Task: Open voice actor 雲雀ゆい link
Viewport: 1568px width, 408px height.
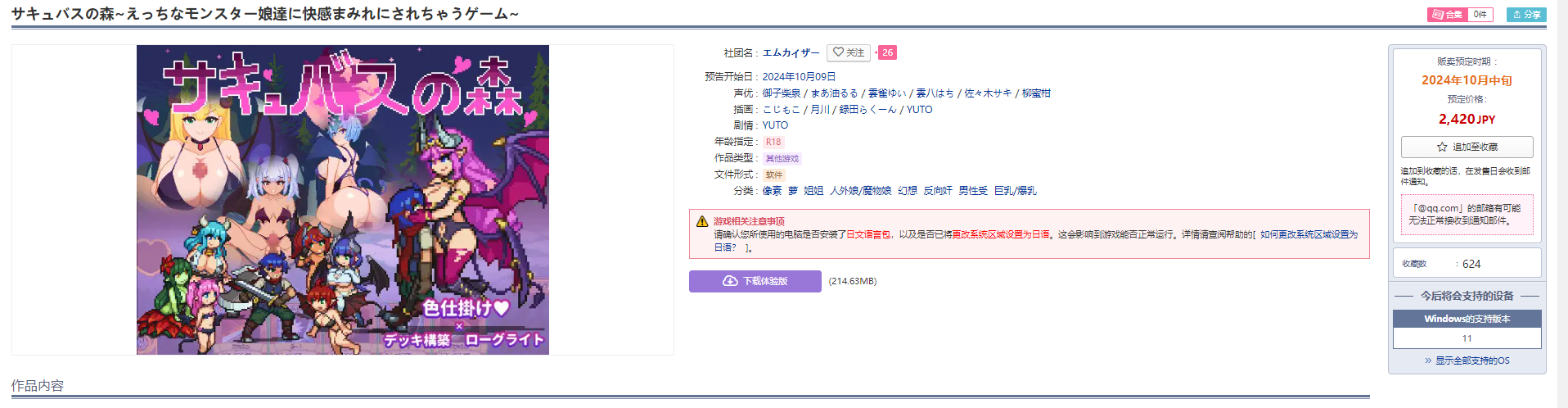Action: [887, 93]
